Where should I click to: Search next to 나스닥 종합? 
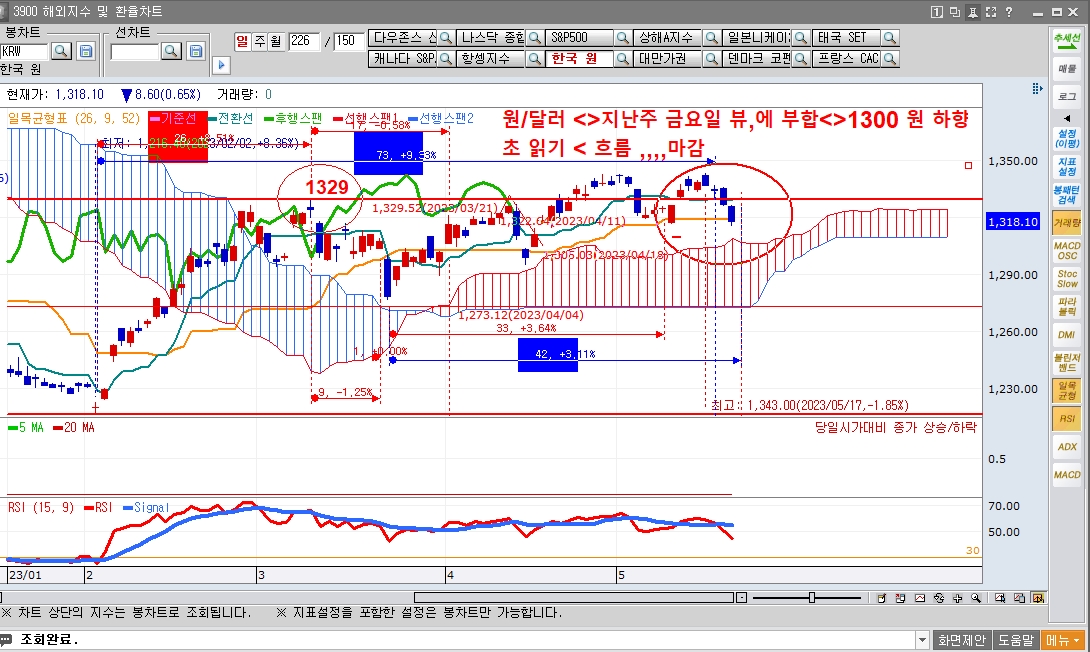[535, 38]
